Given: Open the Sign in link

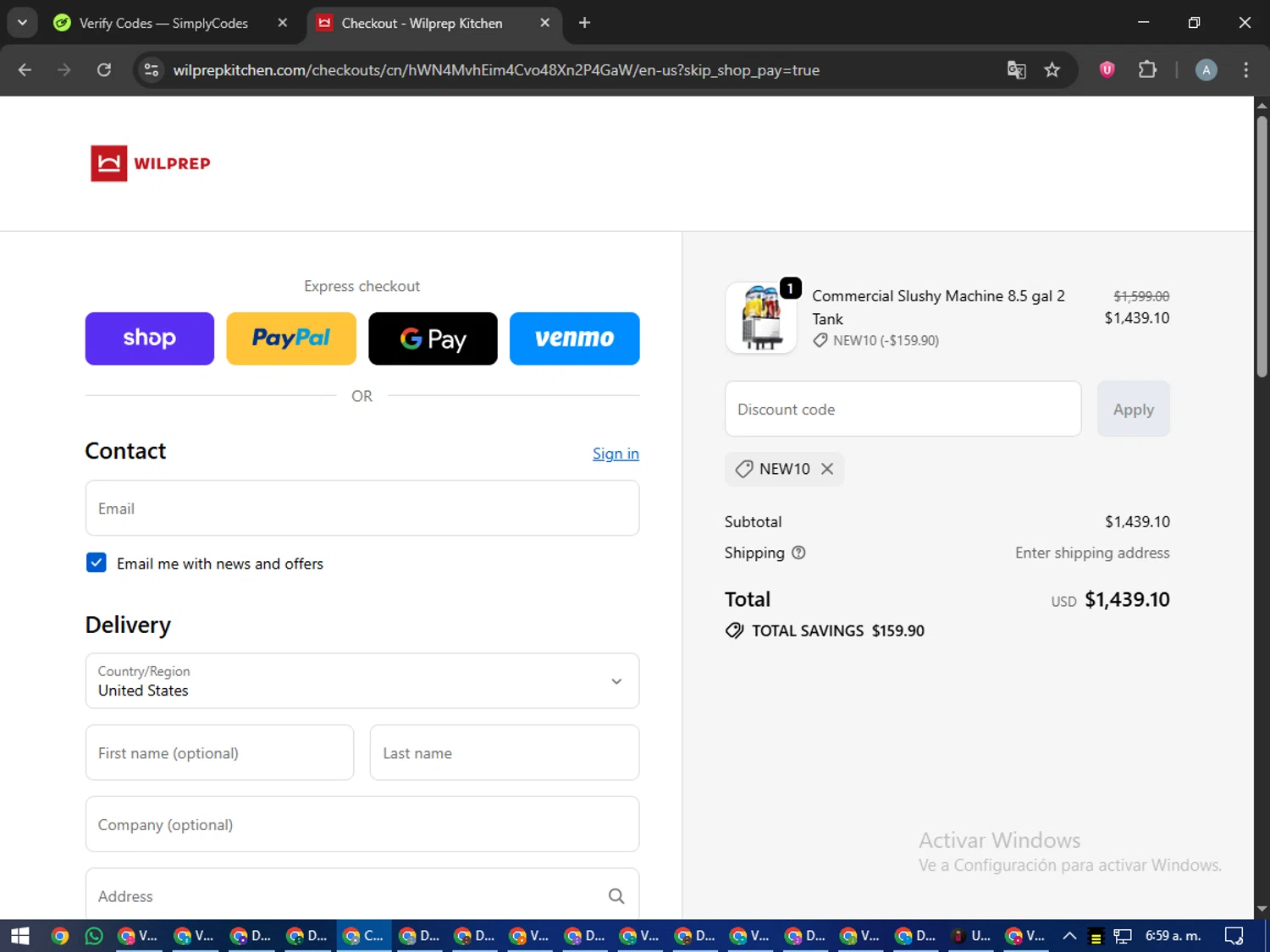Looking at the screenshot, I should pos(616,454).
